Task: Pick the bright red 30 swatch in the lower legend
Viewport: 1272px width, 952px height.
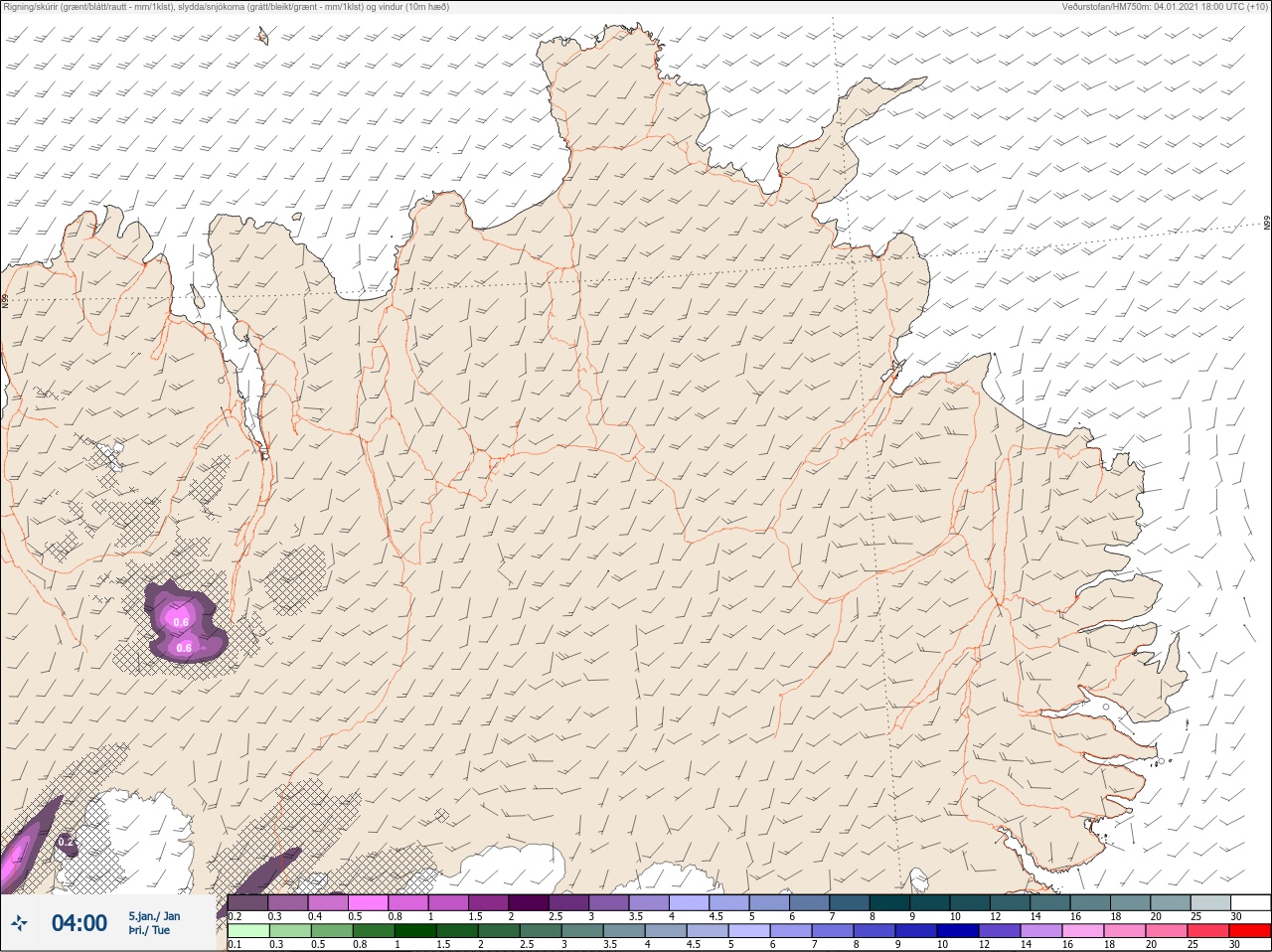Action: coord(1250,931)
